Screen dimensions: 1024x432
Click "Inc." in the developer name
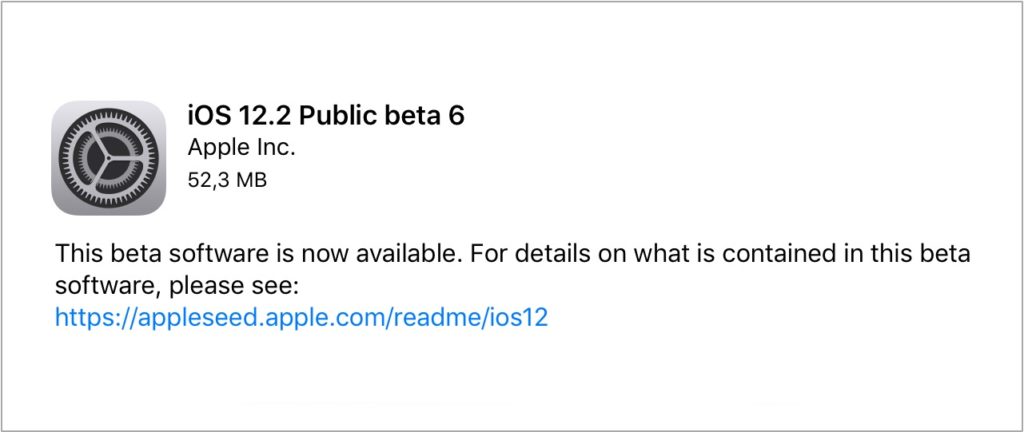pyautogui.click(x=274, y=148)
